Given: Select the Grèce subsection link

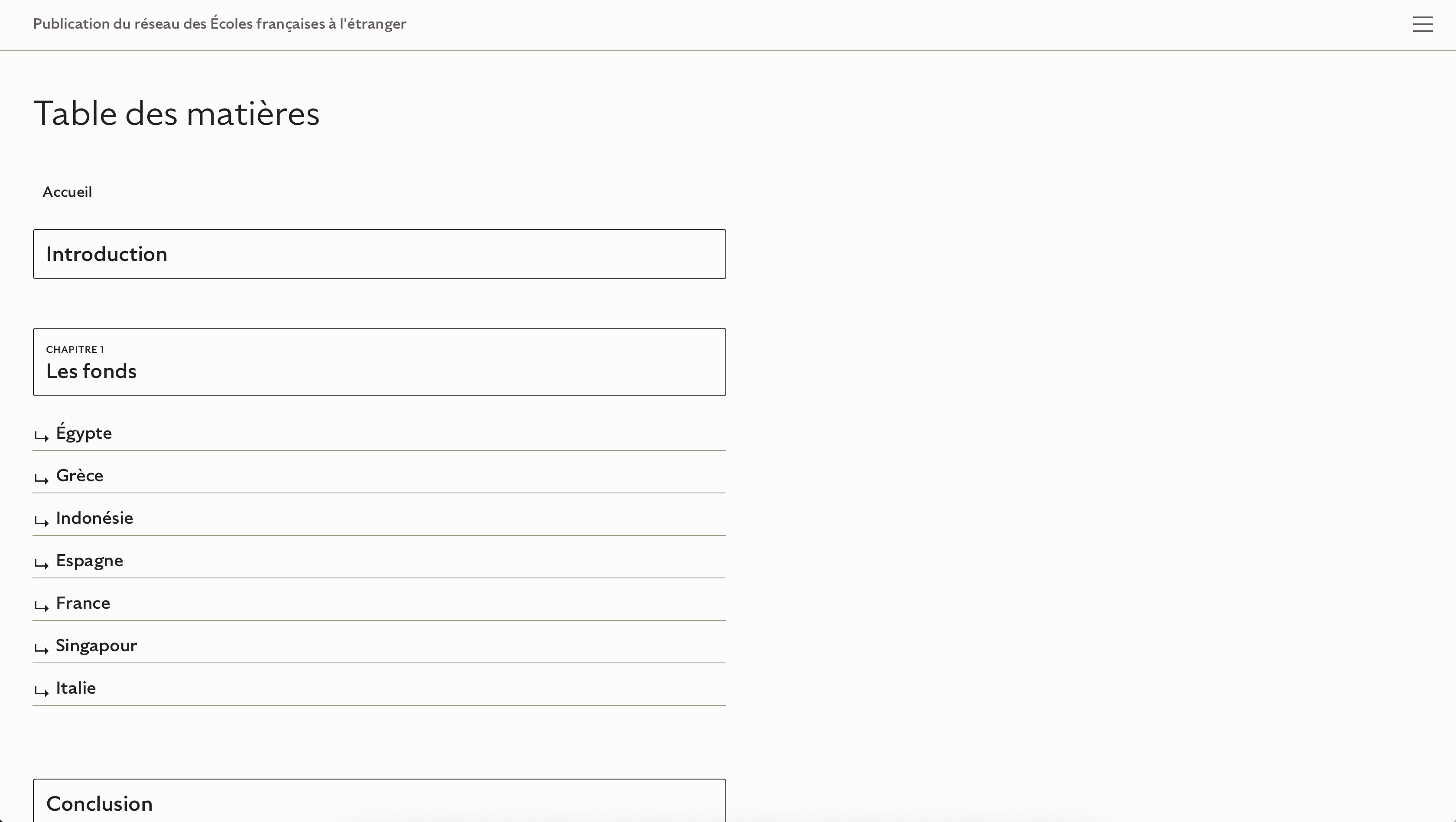Looking at the screenshot, I should tap(80, 476).
